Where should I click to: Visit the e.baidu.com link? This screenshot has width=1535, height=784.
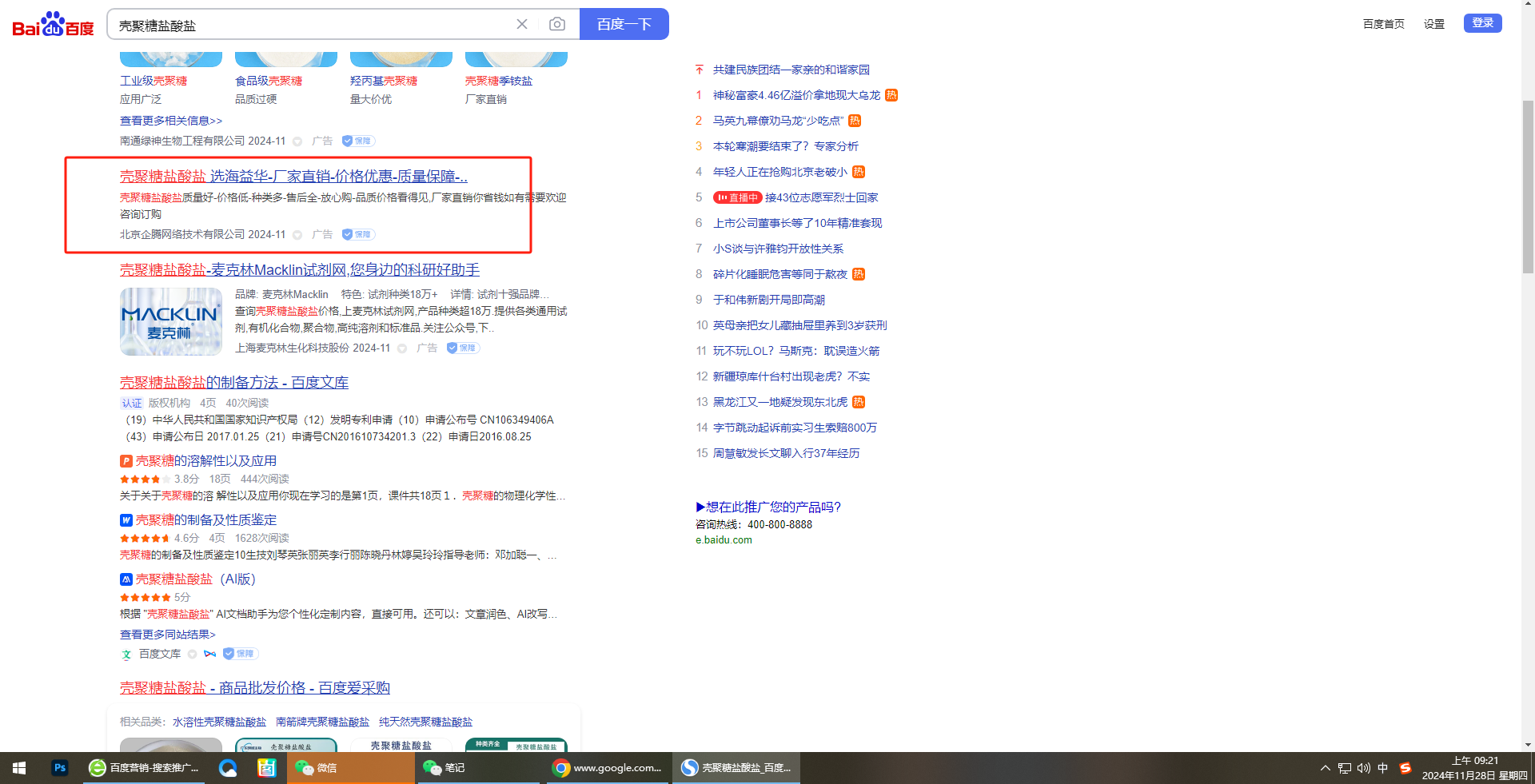point(724,540)
